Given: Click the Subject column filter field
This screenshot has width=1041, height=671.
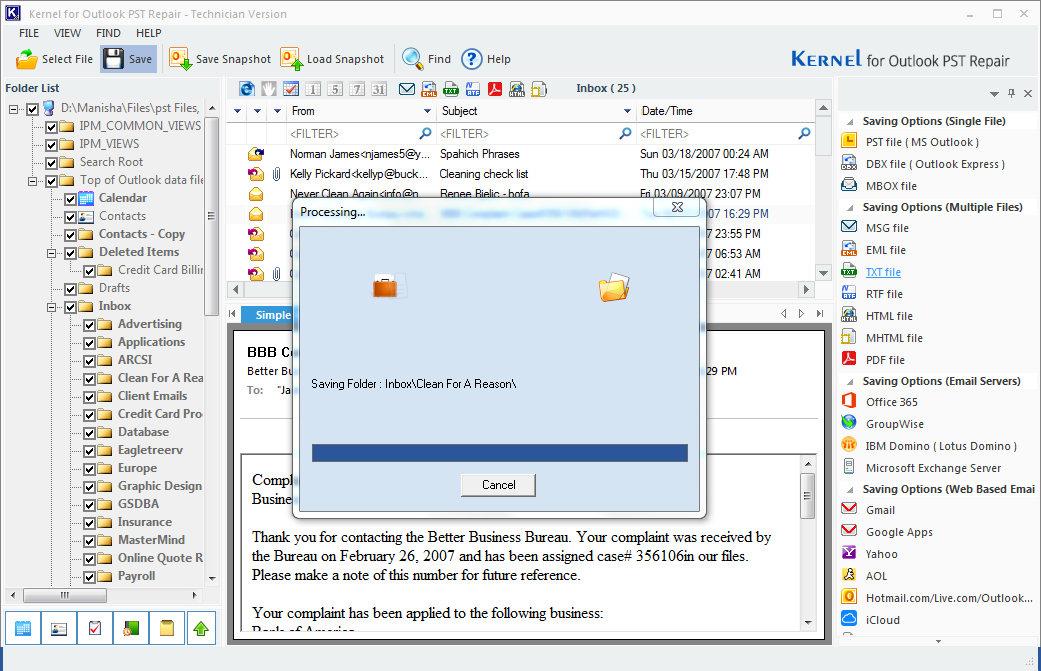Looking at the screenshot, I should (536, 134).
